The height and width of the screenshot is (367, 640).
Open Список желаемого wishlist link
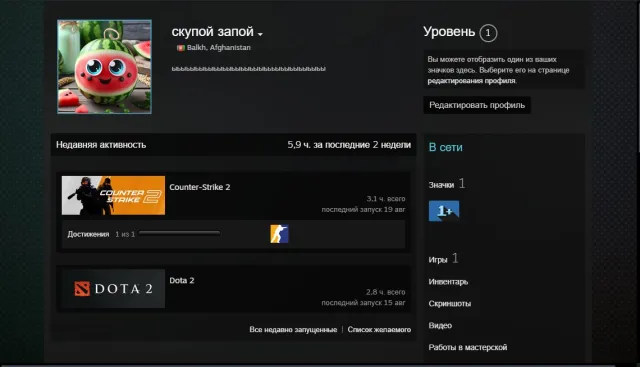pos(379,329)
